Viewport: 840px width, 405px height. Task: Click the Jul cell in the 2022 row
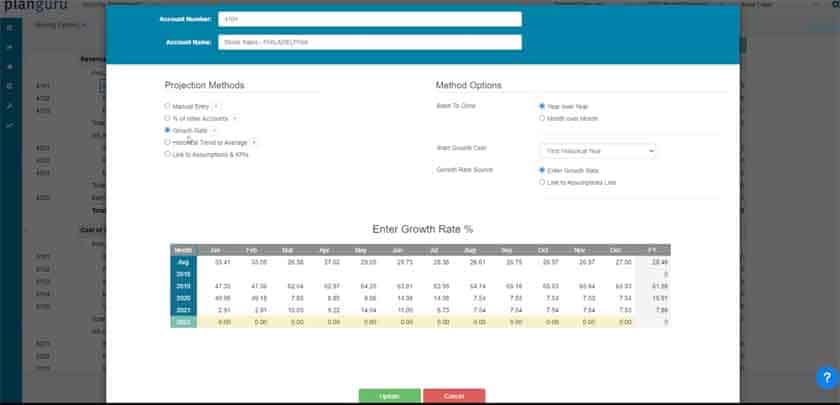(x=436, y=322)
